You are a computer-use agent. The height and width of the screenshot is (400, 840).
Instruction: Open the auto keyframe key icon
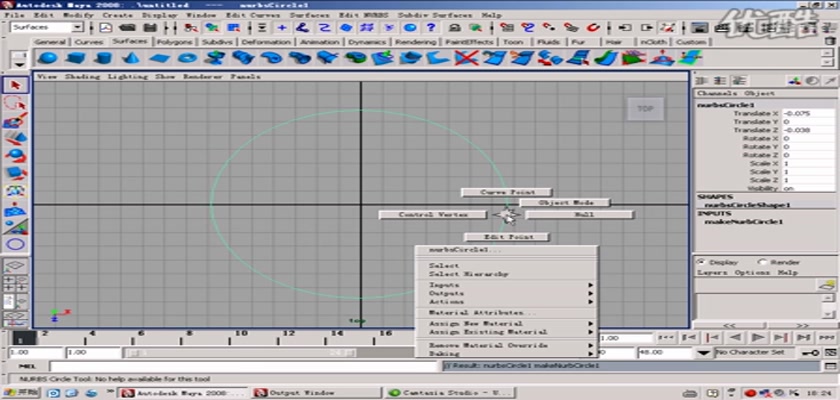point(809,353)
